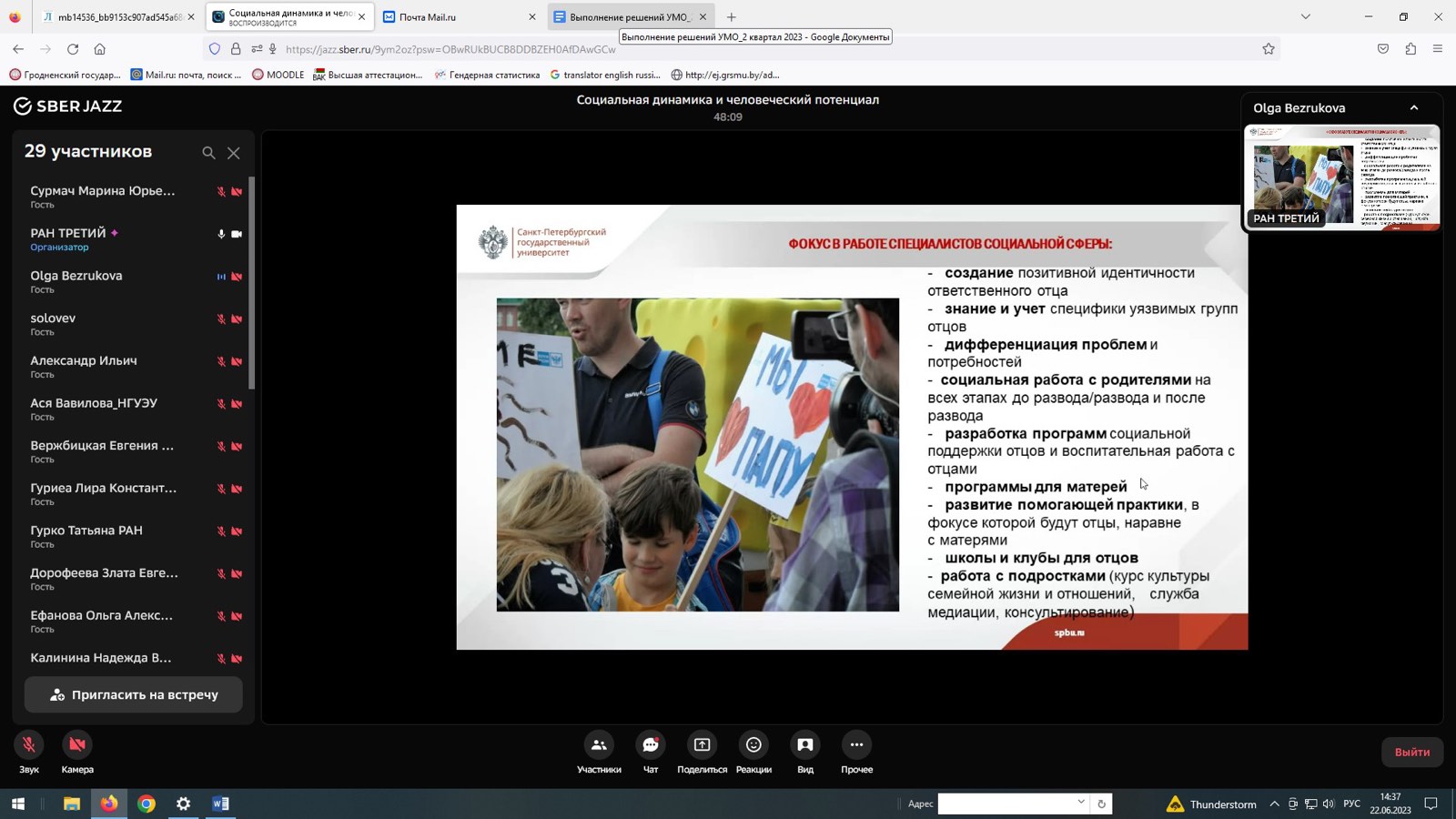This screenshot has width=1456, height=819.
Task: Toggle the microphone Sound button
Action: coord(29,745)
